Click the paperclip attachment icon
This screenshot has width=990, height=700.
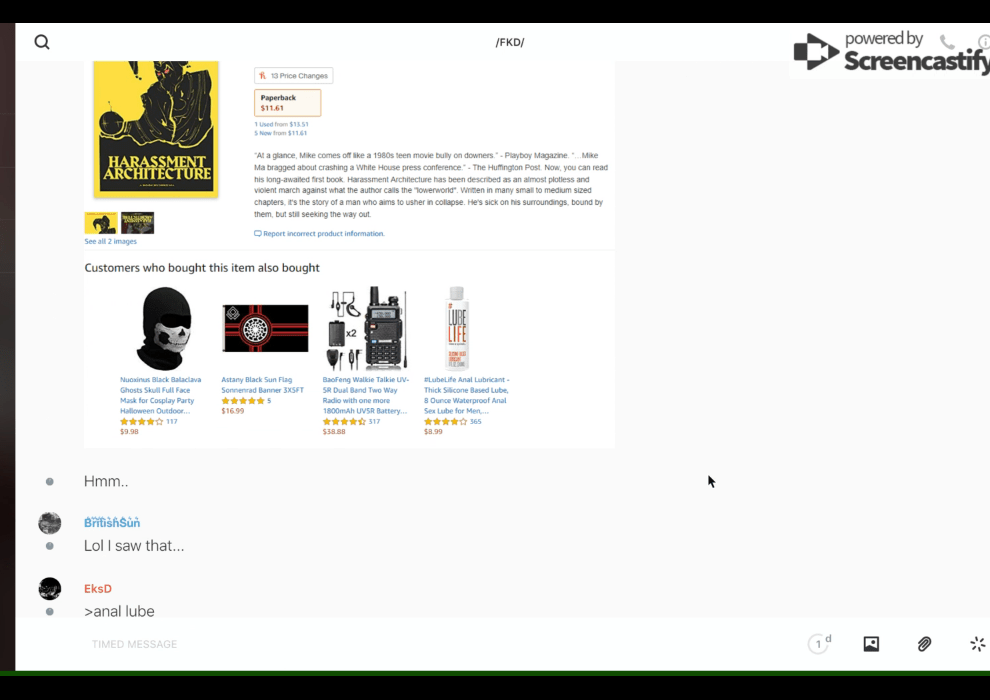coord(924,644)
